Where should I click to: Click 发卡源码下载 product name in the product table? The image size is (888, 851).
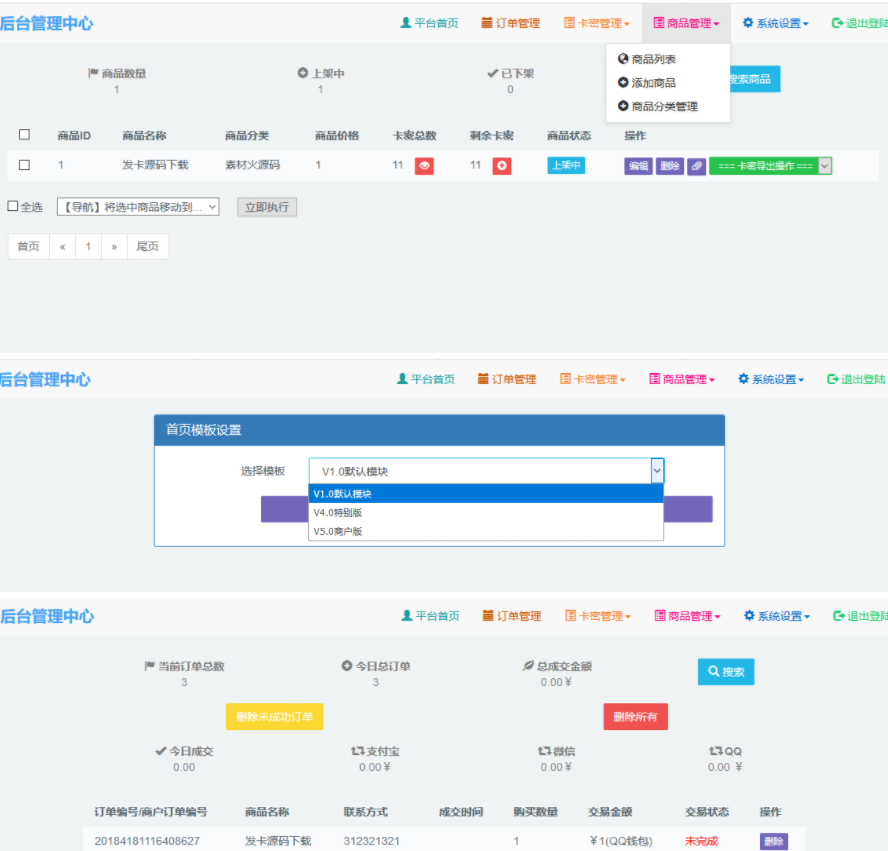tap(155, 165)
